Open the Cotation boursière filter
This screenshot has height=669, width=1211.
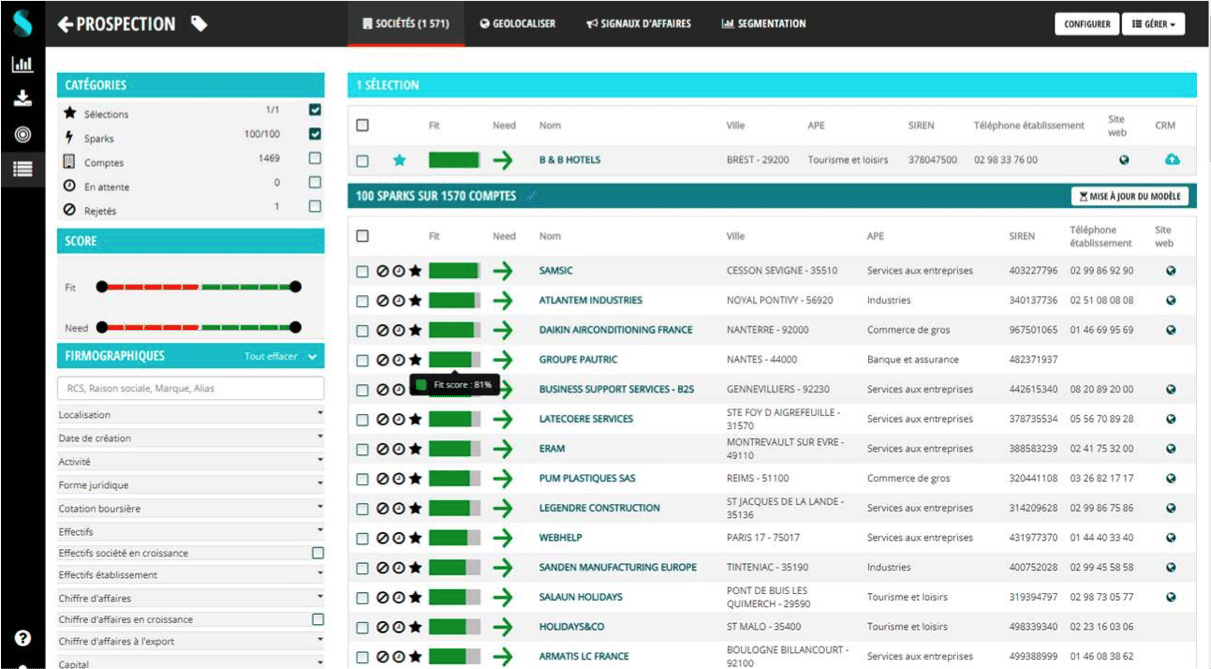pyautogui.click(x=191, y=508)
